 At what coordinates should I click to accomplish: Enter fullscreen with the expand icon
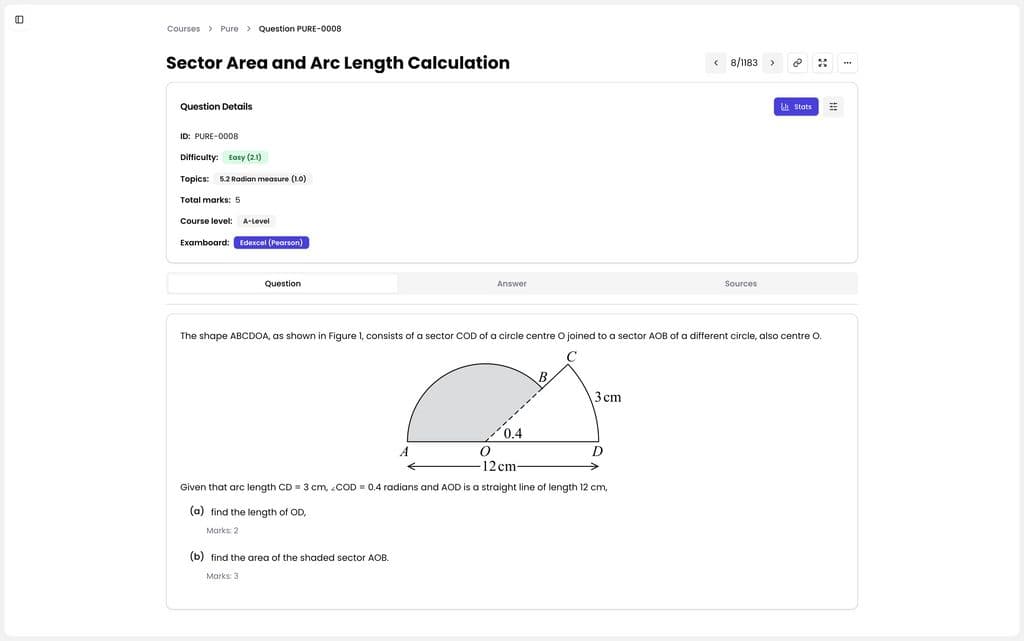[x=822, y=63]
